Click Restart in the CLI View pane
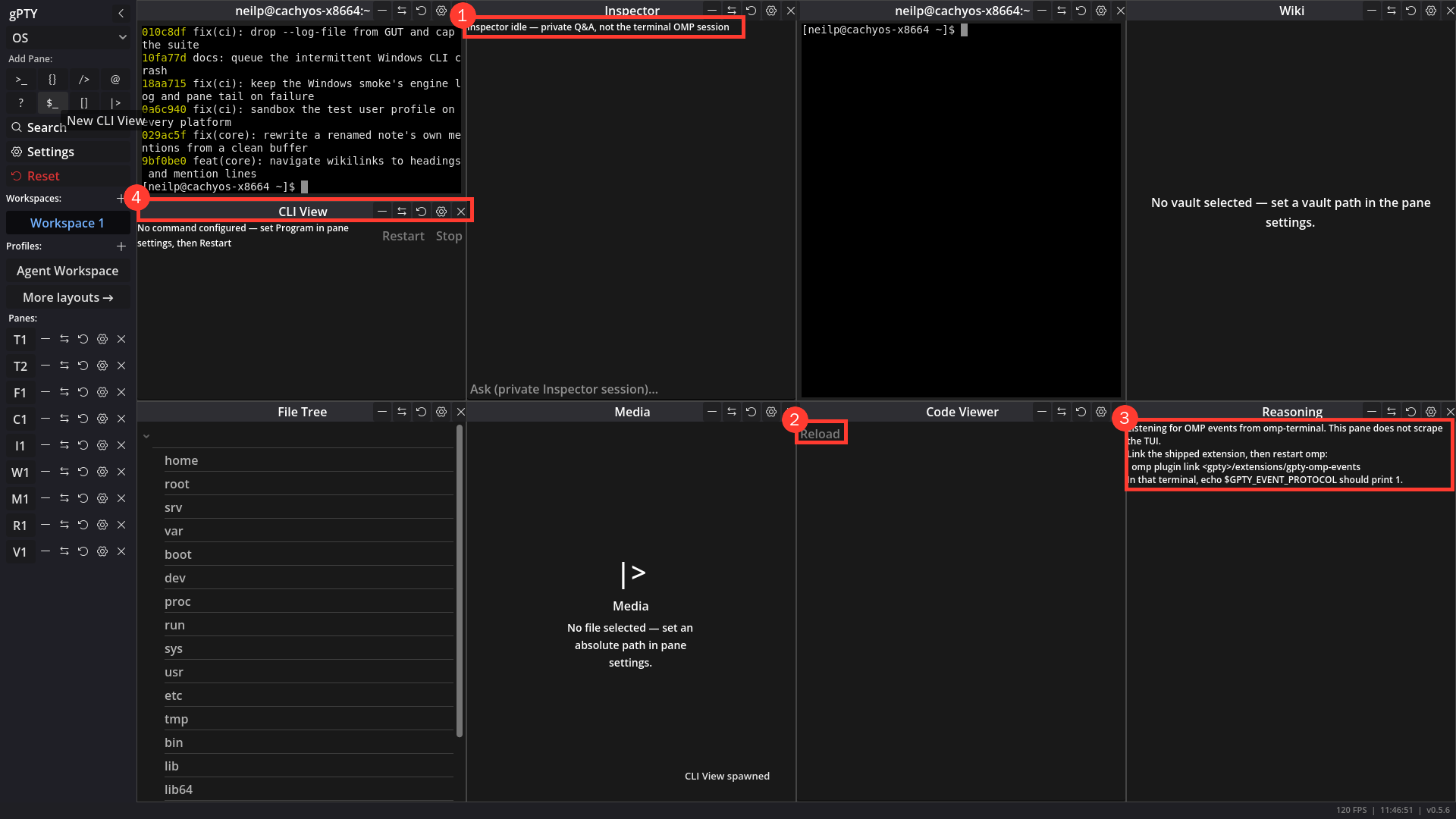The height and width of the screenshot is (819, 1456). (403, 236)
